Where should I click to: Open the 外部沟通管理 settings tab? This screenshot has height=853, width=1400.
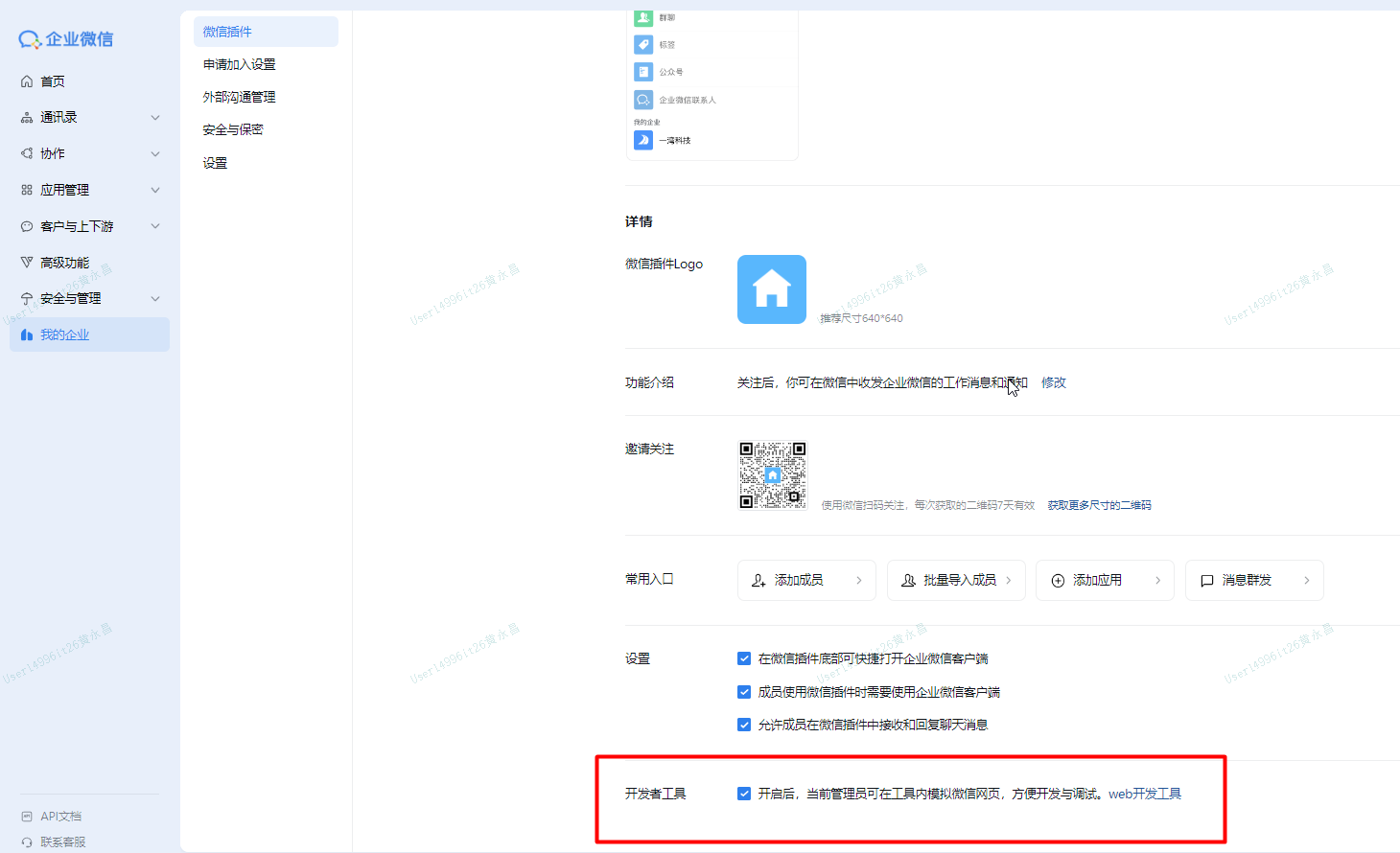pyautogui.click(x=237, y=96)
